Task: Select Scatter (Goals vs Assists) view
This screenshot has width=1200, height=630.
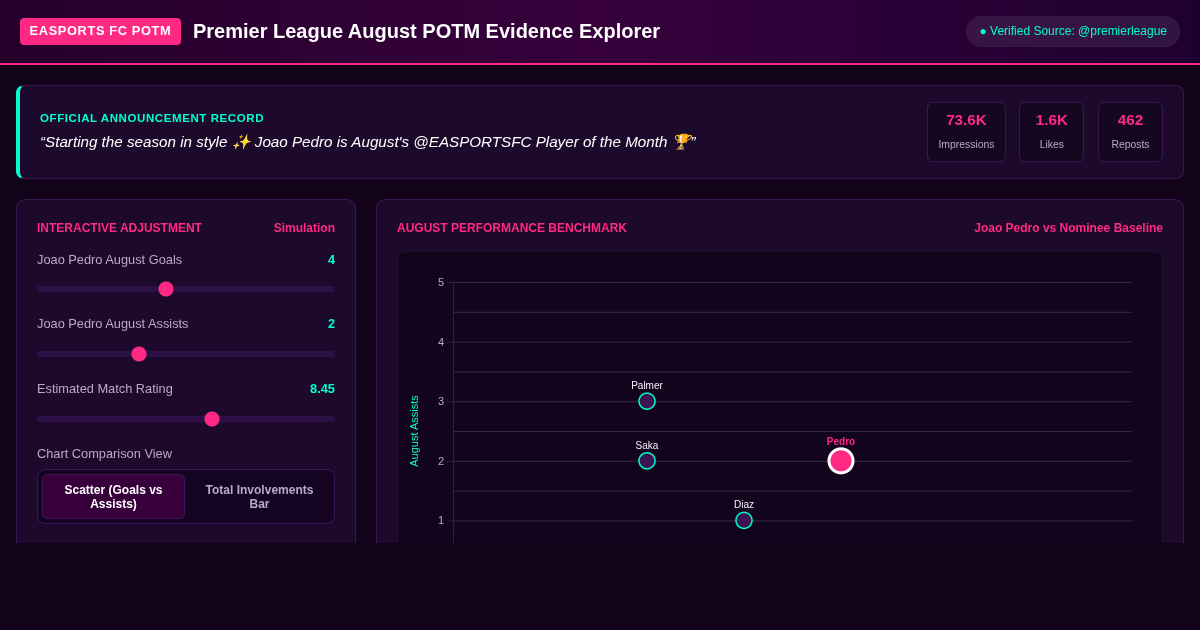Action: (113, 497)
